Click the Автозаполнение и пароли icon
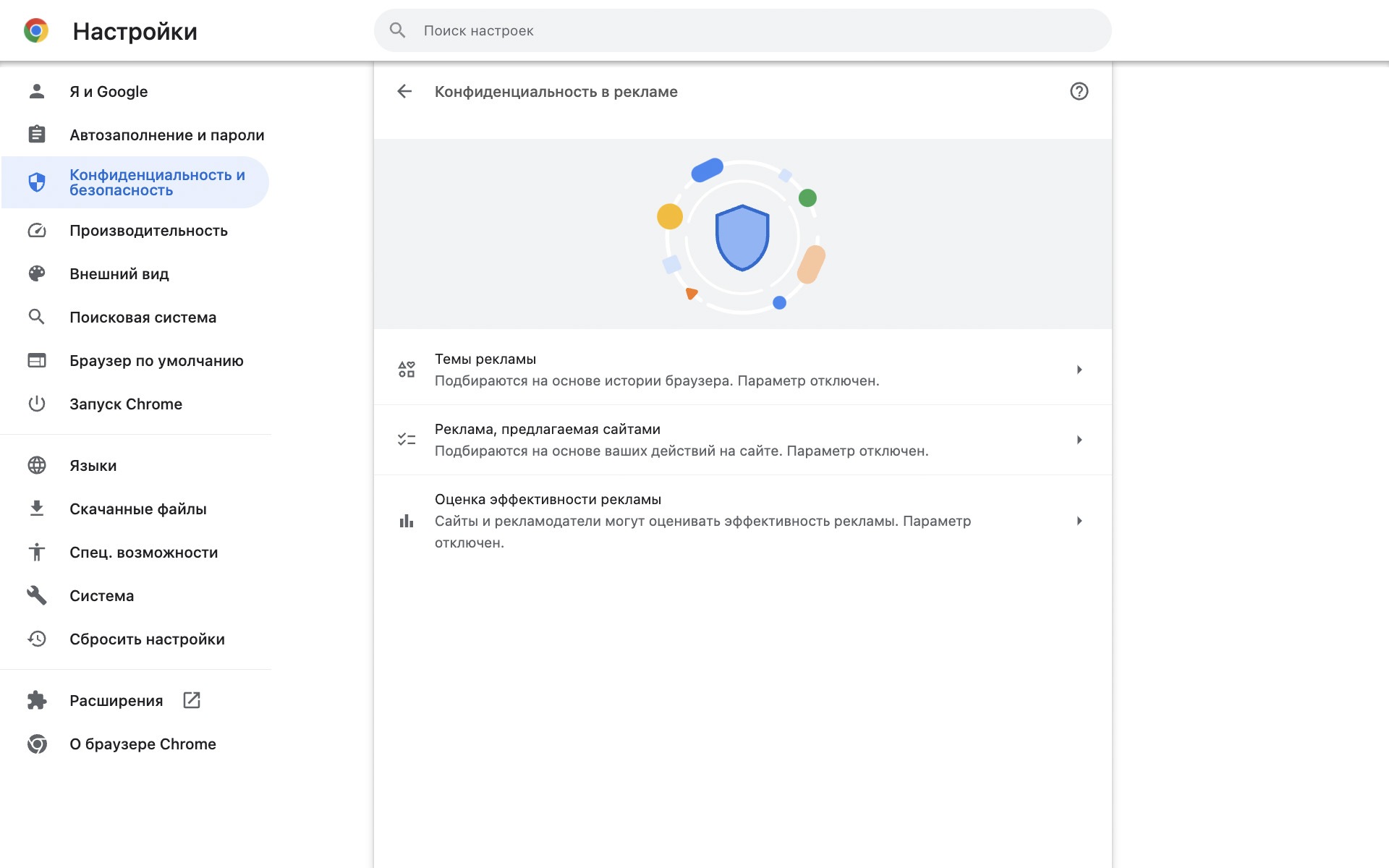 click(35, 134)
